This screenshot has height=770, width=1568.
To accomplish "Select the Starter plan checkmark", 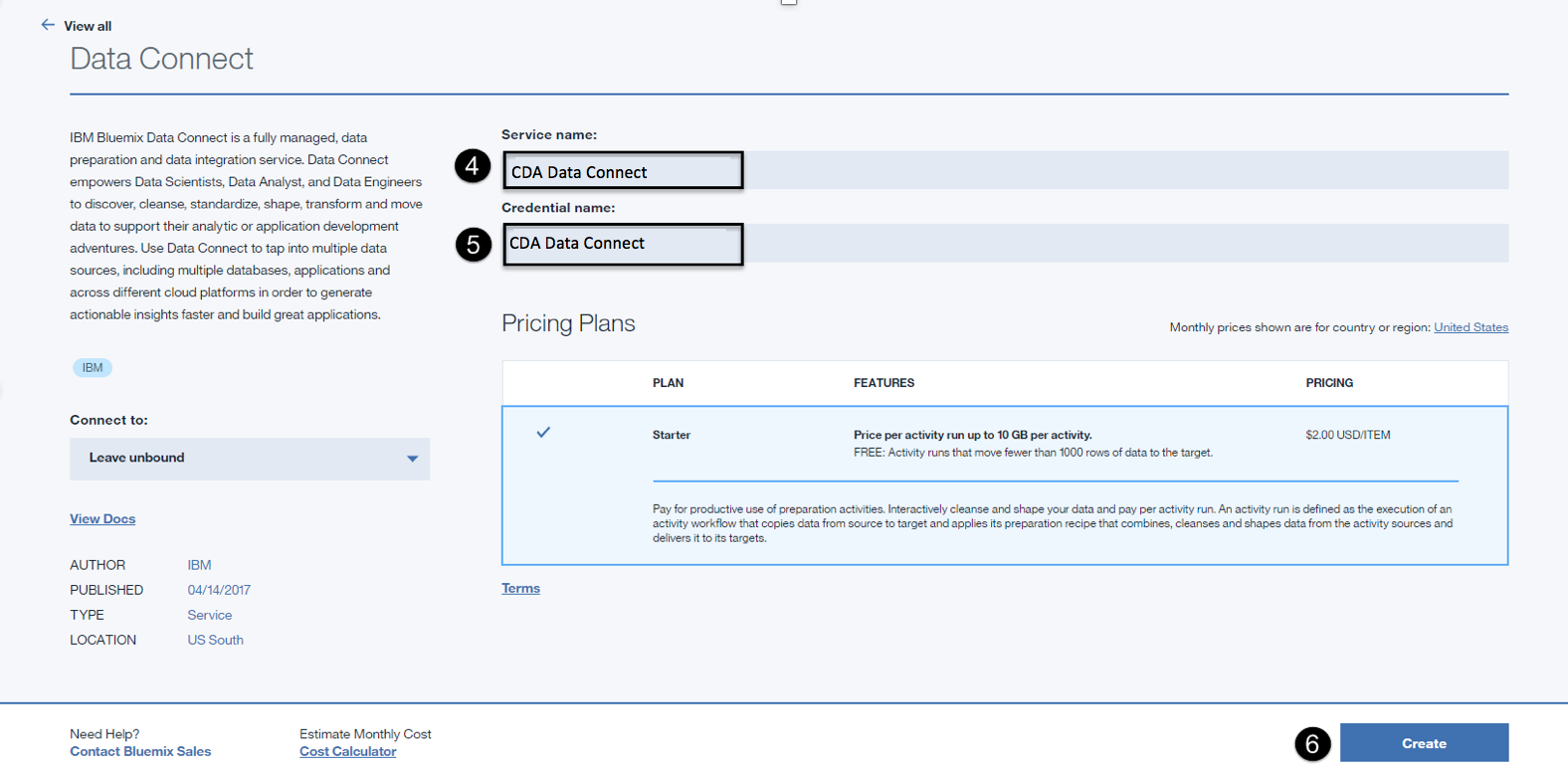I will coord(543,432).
